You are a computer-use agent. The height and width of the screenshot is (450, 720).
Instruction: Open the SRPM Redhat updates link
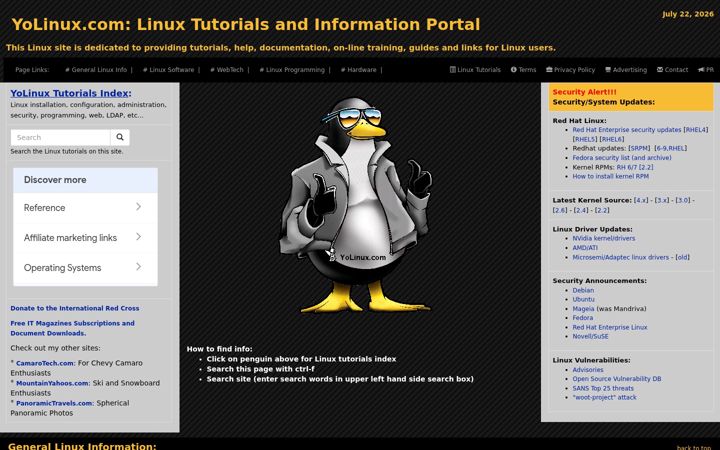click(x=639, y=148)
